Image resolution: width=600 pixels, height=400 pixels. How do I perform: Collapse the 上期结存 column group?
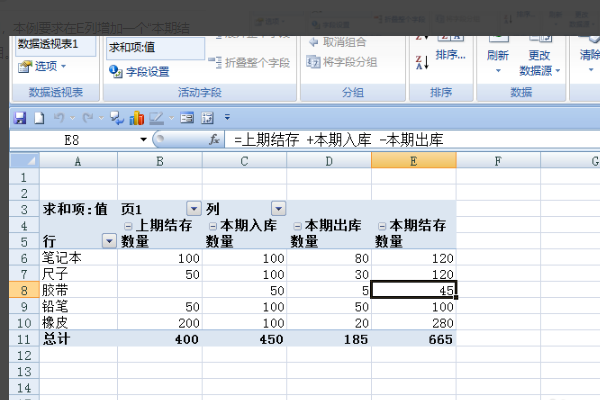click(x=129, y=225)
